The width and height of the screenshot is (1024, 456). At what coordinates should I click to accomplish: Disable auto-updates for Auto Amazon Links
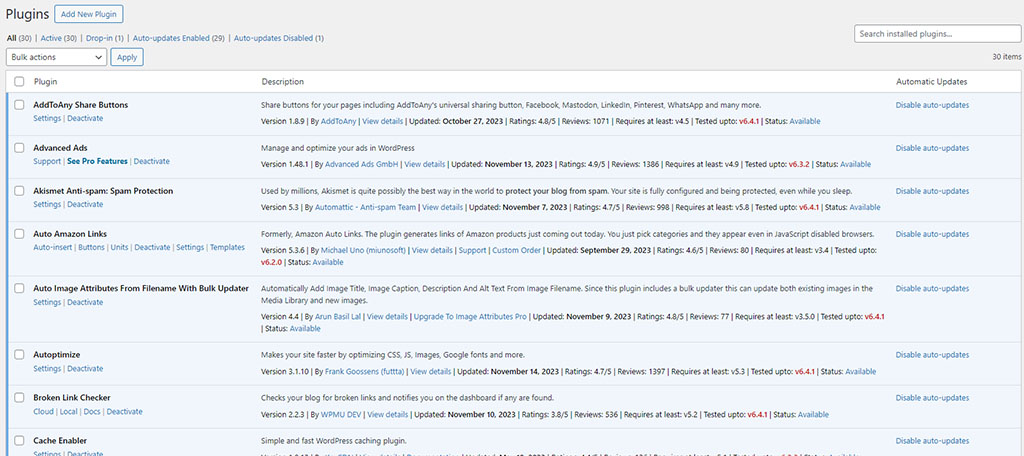coord(932,234)
